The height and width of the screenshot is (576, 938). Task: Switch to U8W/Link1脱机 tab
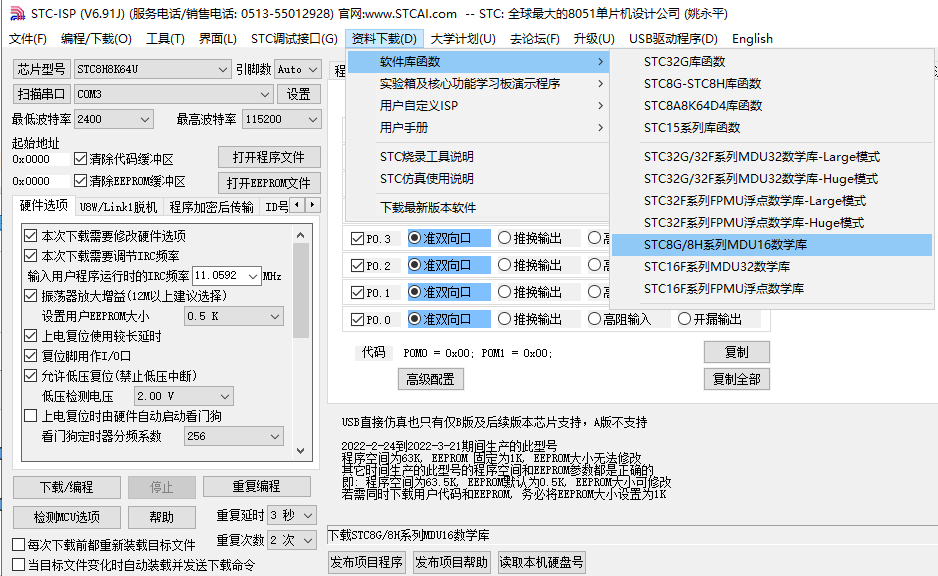pos(118,207)
